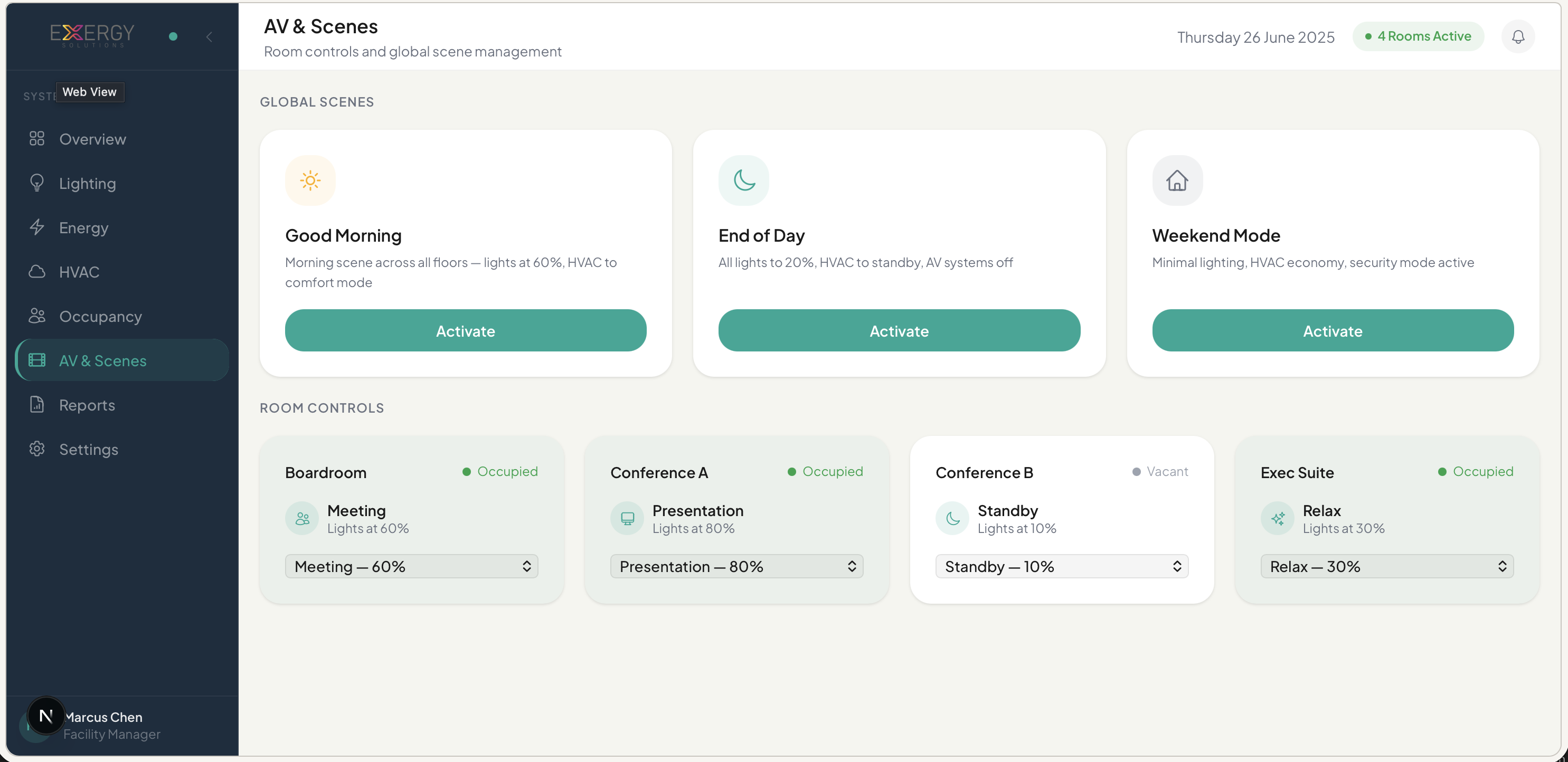
Task: Click the Conference A Occupied status
Action: click(x=825, y=471)
